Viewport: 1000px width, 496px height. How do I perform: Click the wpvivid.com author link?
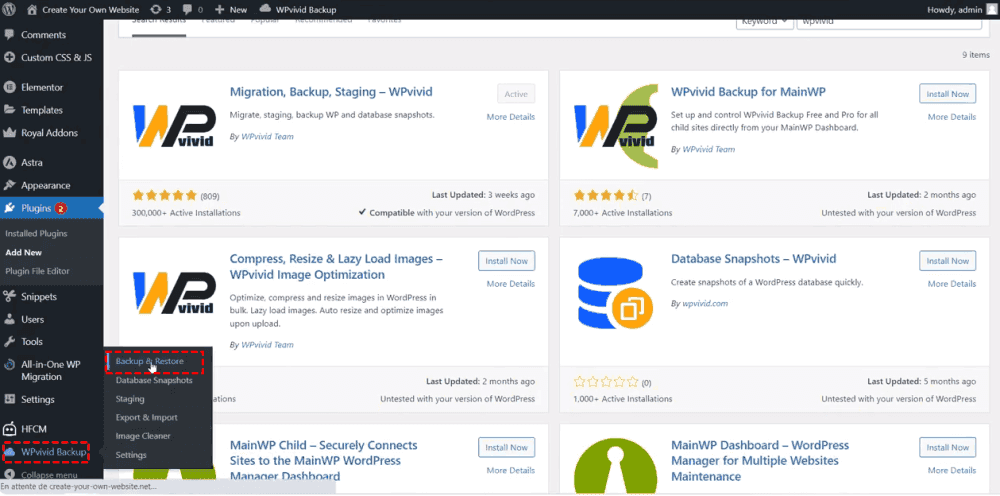pyautogui.click(x=705, y=303)
